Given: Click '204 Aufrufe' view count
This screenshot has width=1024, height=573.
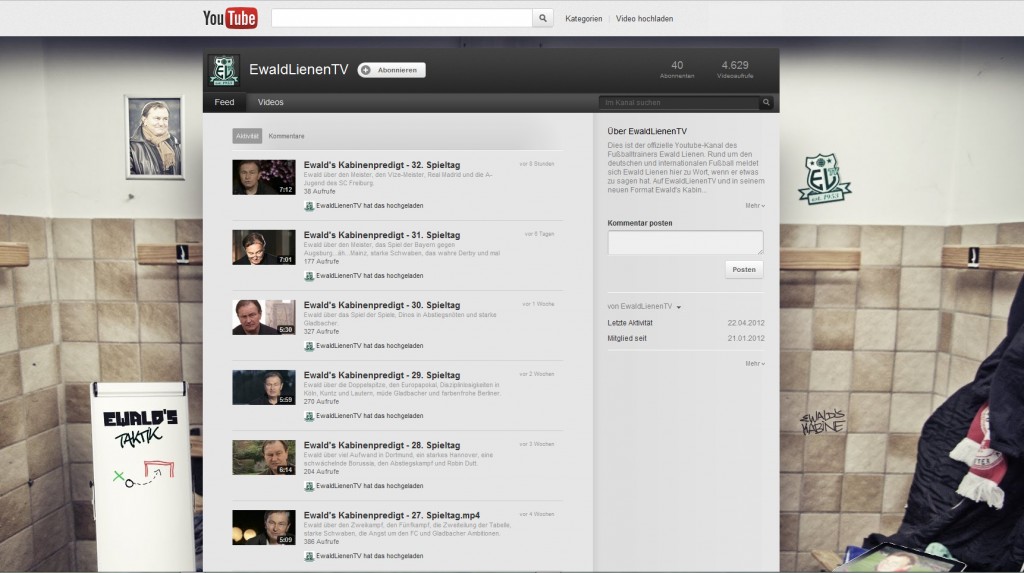Looking at the screenshot, I should coord(321,471).
